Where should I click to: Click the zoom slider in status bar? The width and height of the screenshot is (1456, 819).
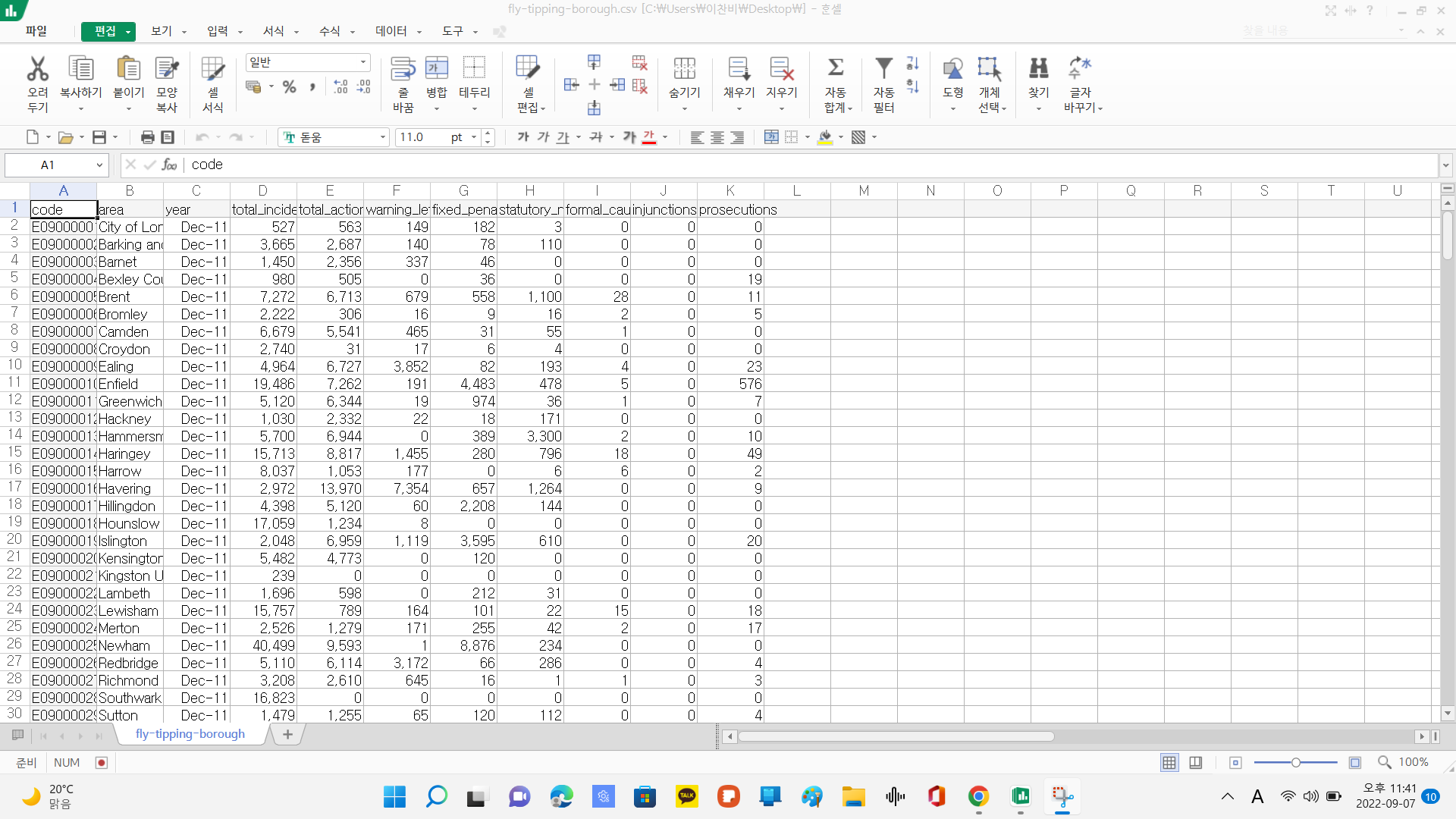click(x=1295, y=763)
